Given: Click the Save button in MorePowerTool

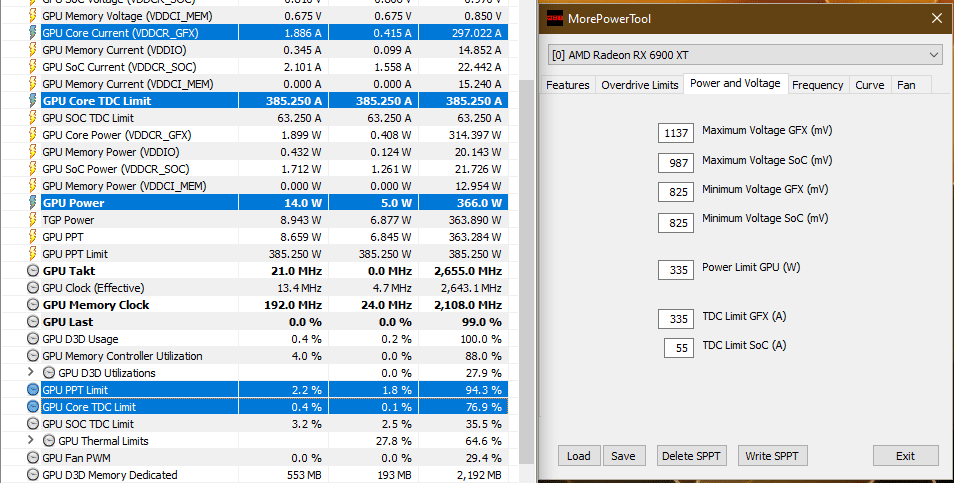Looking at the screenshot, I should point(624,456).
